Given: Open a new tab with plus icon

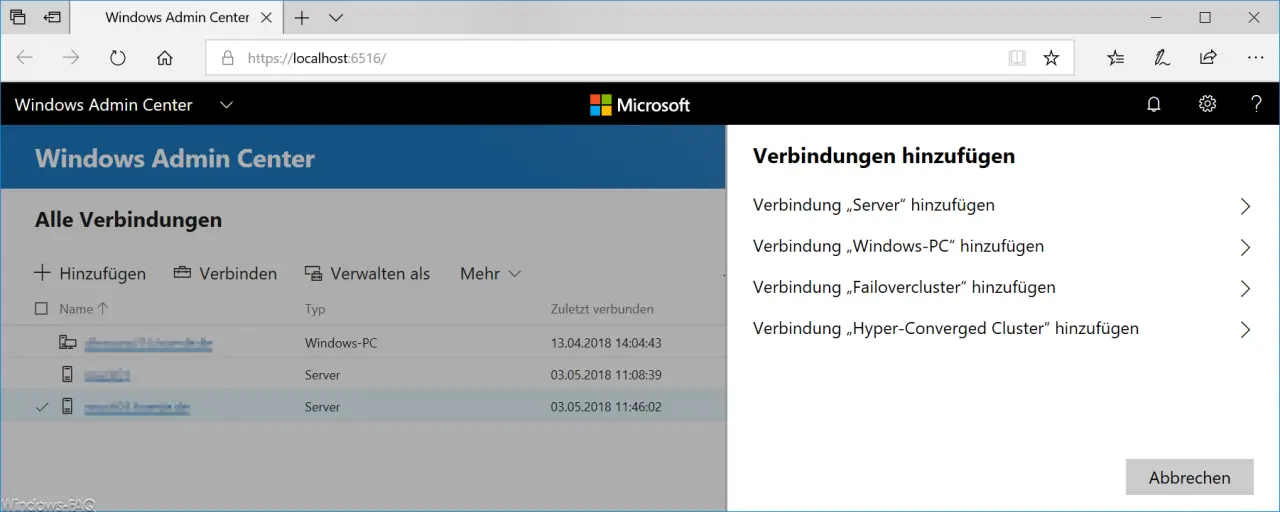Looking at the screenshot, I should [x=302, y=17].
